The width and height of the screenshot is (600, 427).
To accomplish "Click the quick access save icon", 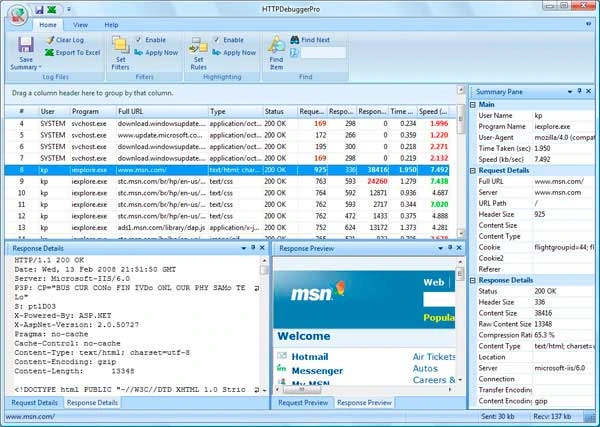I will 39,10.
